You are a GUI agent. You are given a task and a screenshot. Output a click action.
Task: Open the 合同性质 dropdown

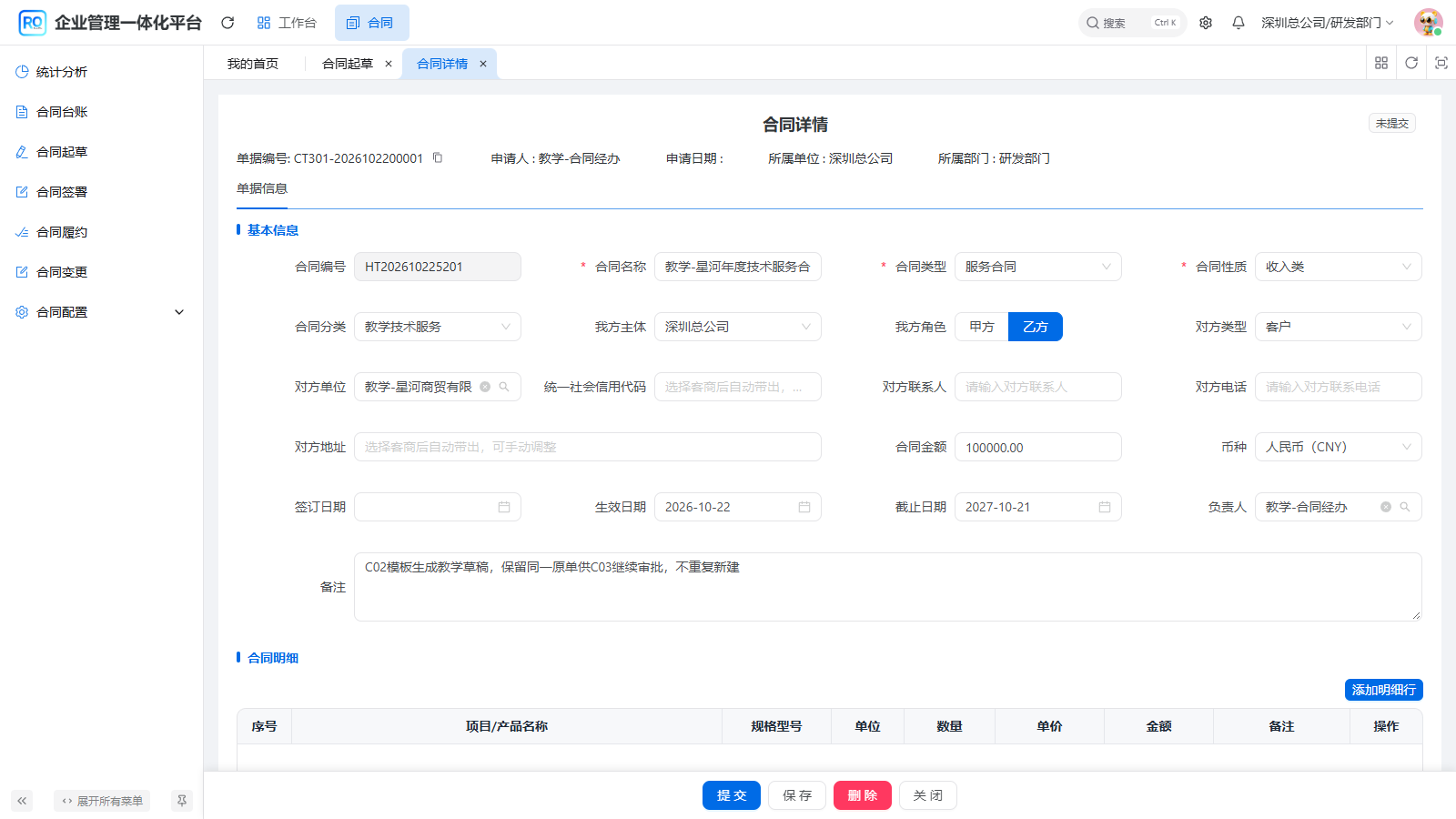(x=1339, y=267)
